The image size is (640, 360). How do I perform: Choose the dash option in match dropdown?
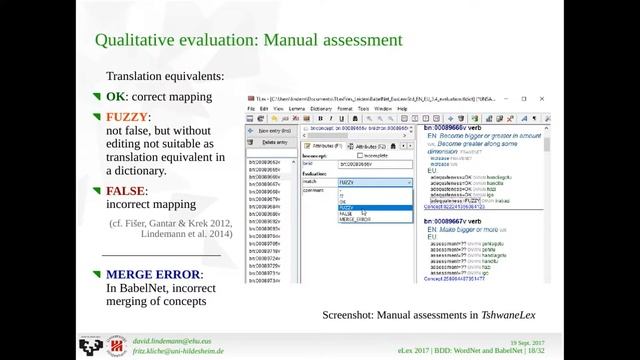[x=375, y=191]
